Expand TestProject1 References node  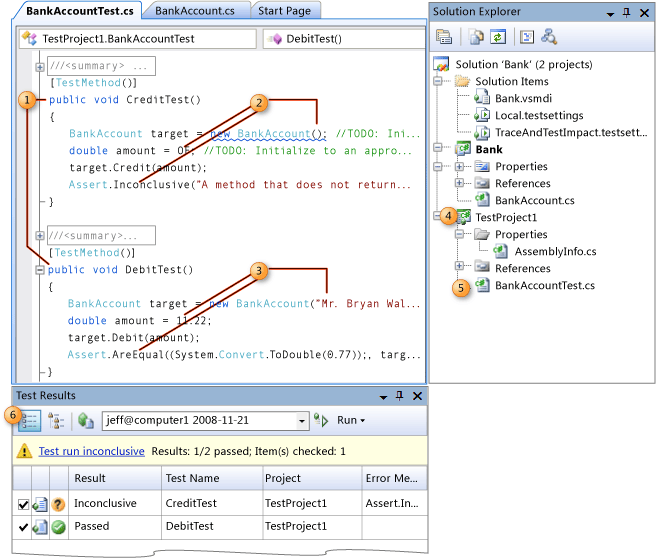(459, 266)
